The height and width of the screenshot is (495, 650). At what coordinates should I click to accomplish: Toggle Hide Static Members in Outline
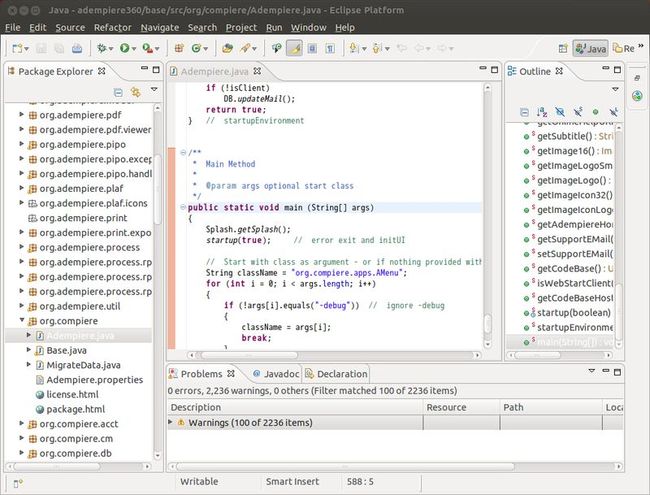[x=578, y=112]
